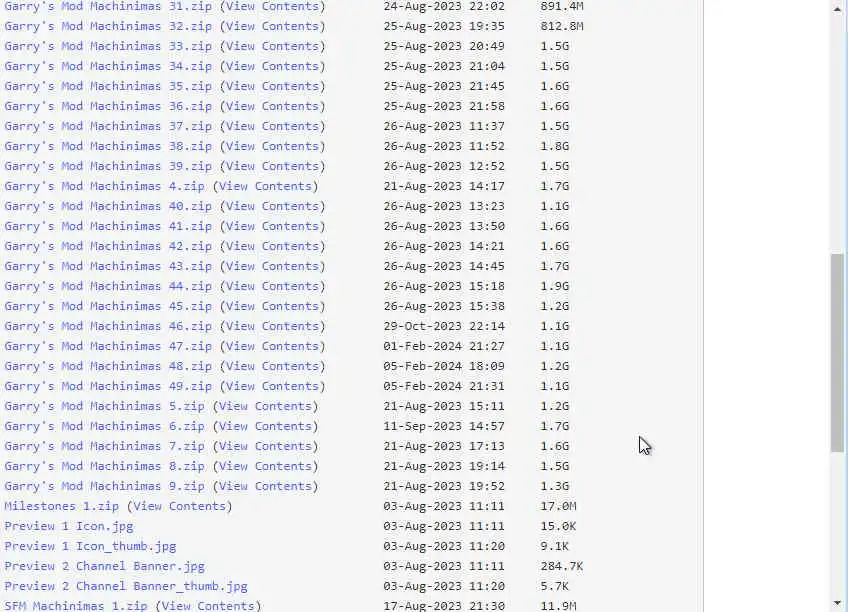Open Preview 2 Channel Banner_thumb.jpg
848x612 pixels.
(126, 587)
